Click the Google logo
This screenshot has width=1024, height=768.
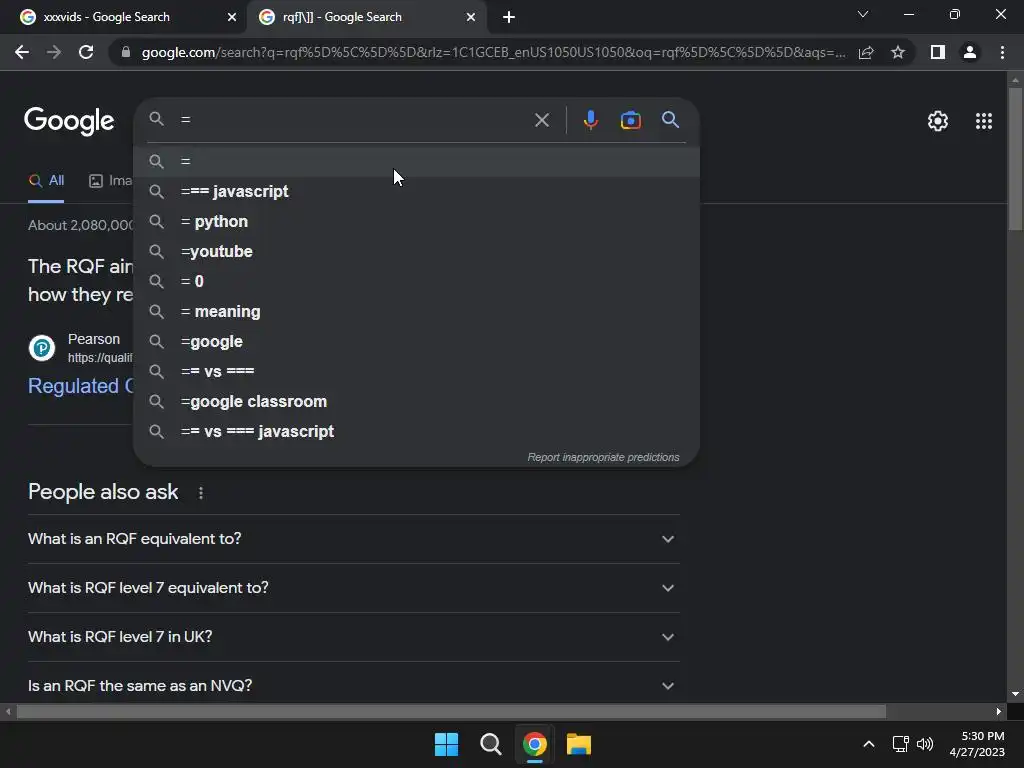point(69,121)
